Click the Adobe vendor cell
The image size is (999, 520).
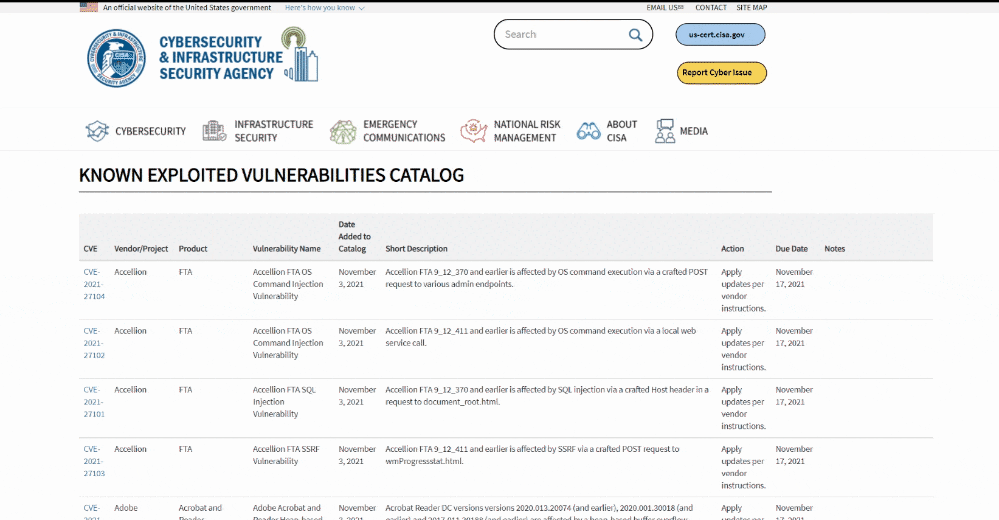126,508
